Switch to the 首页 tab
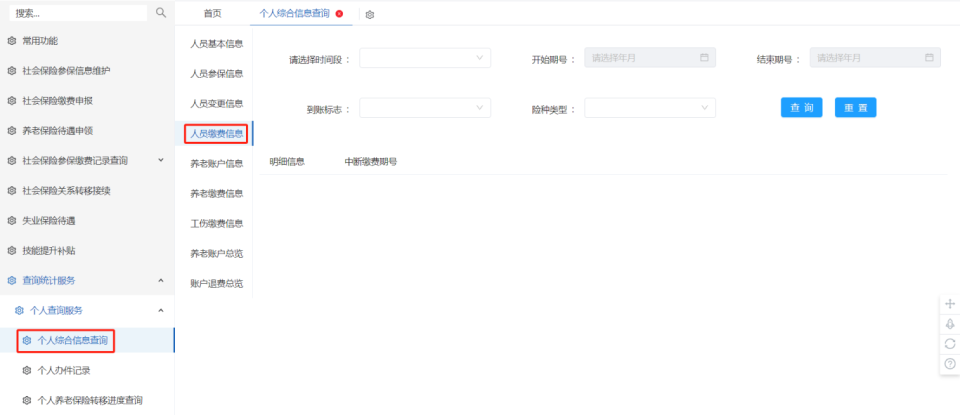Screen dimensions: 960x415 click(212, 13)
